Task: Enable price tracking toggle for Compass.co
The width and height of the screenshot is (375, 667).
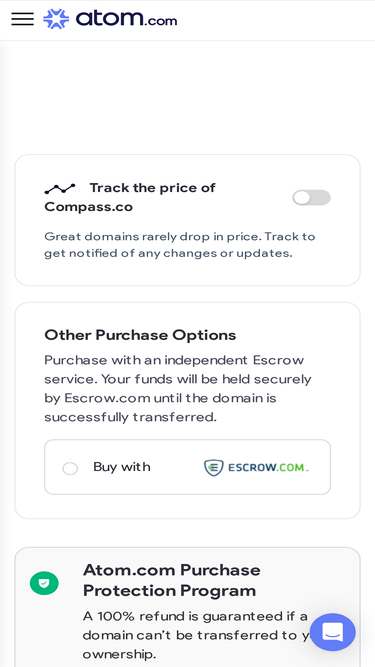Action: pos(311,197)
